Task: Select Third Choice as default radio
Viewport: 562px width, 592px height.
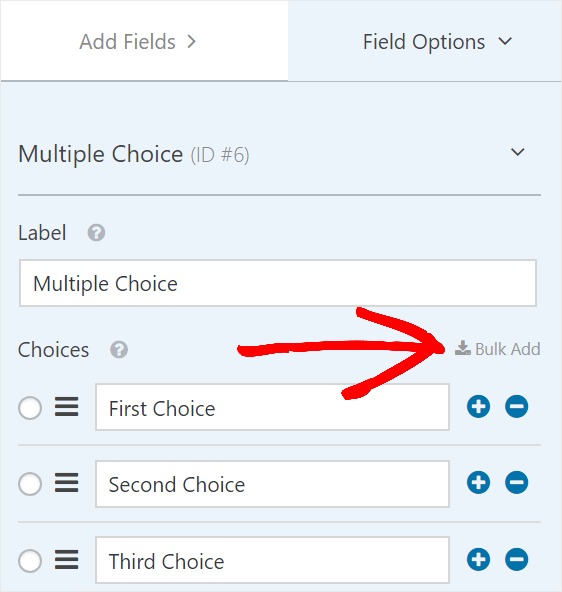Action: (x=30, y=561)
